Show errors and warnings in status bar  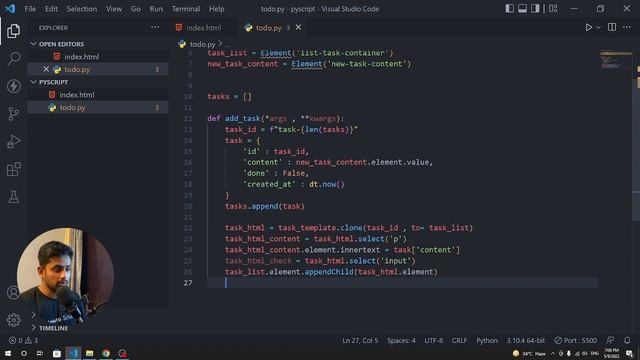(x=24, y=340)
